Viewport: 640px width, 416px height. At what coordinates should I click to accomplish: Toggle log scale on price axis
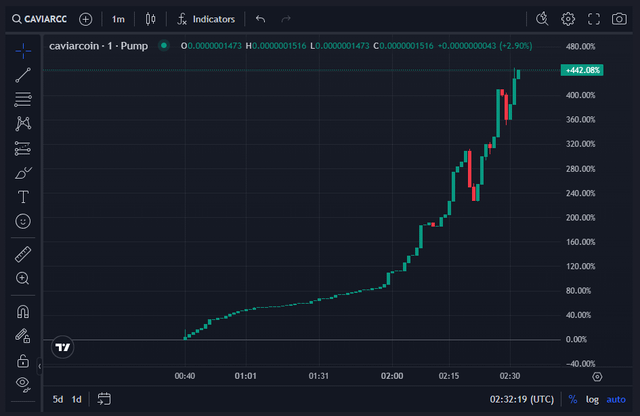(594, 399)
